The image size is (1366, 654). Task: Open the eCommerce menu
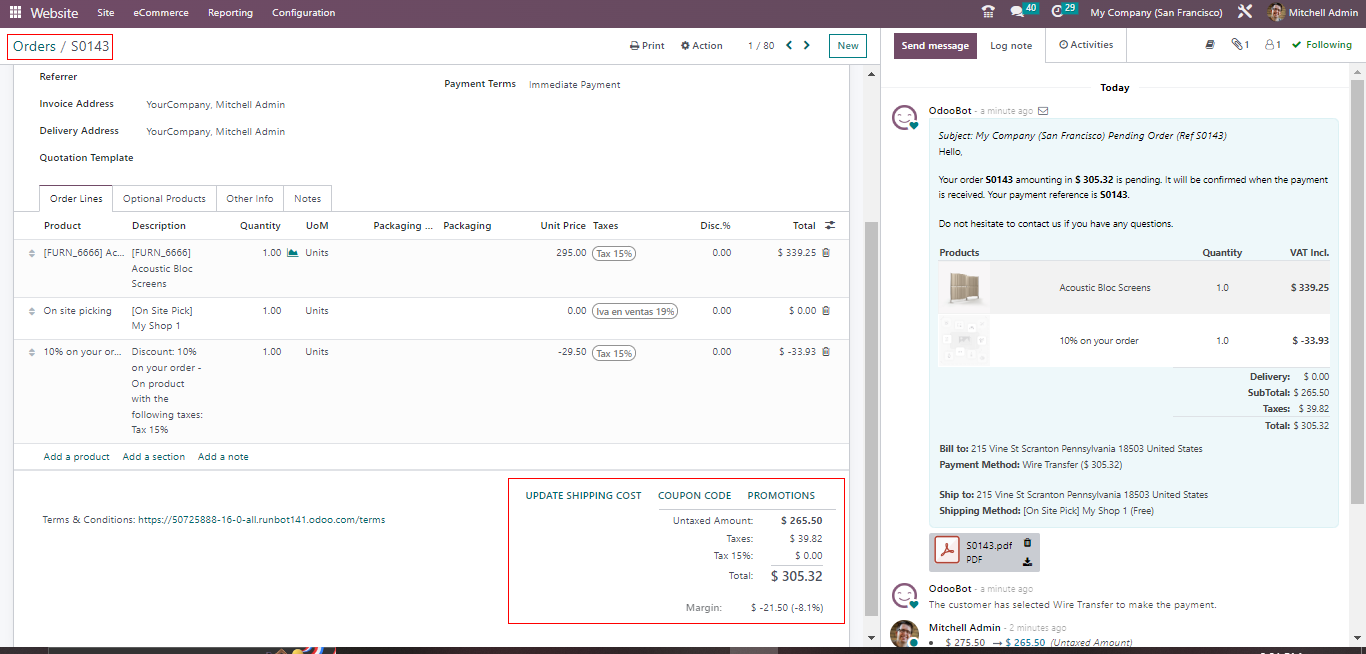coord(159,13)
